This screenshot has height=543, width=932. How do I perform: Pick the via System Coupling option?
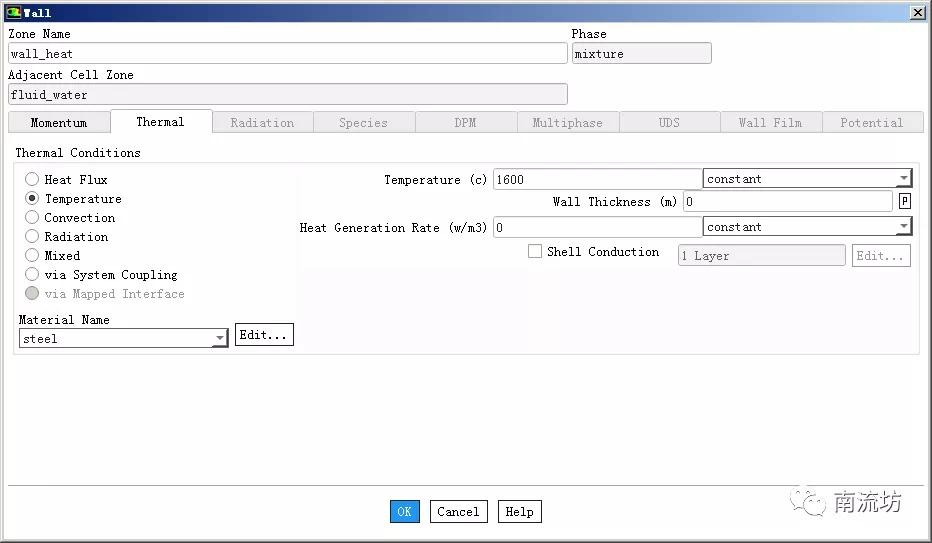coord(32,274)
